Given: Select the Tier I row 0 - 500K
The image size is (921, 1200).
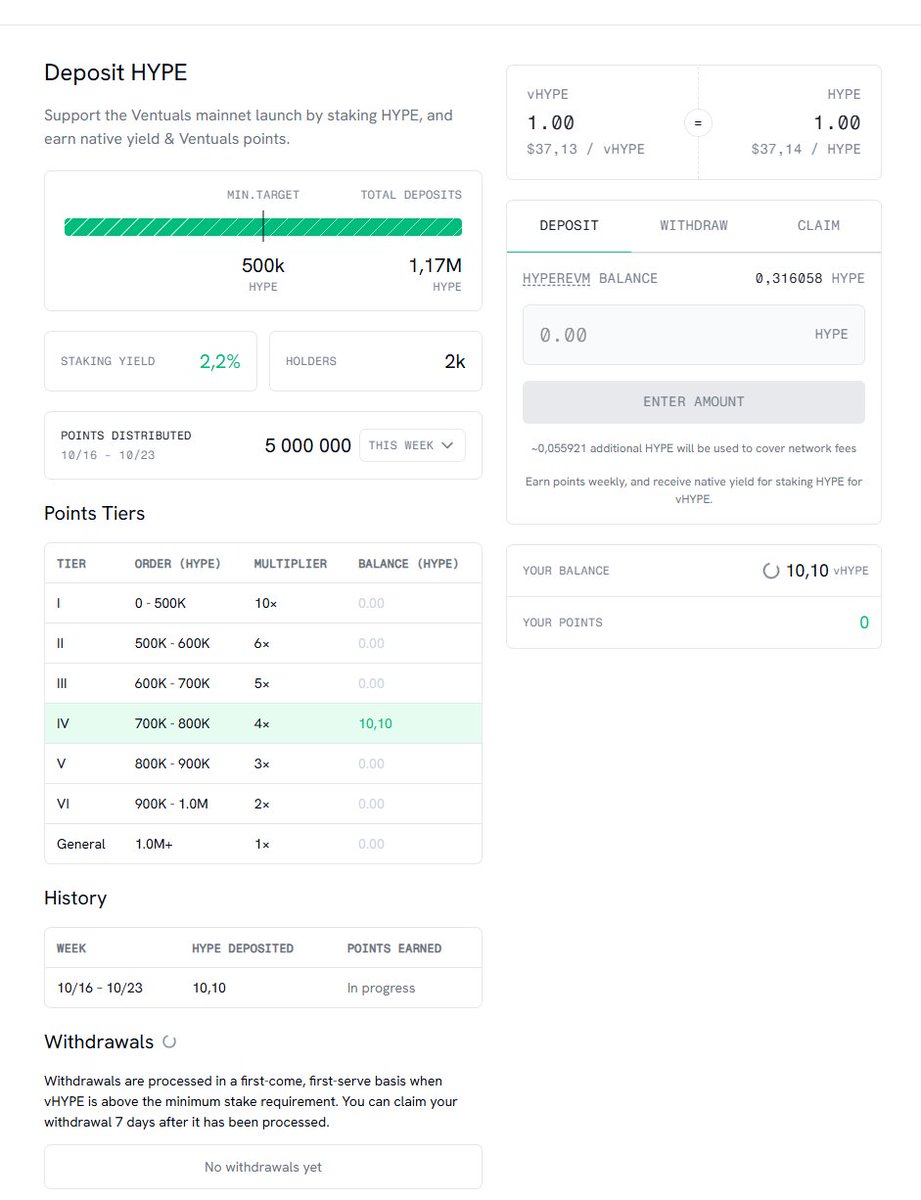Looking at the screenshot, I should pyautogui.click(x=263, y=604).
